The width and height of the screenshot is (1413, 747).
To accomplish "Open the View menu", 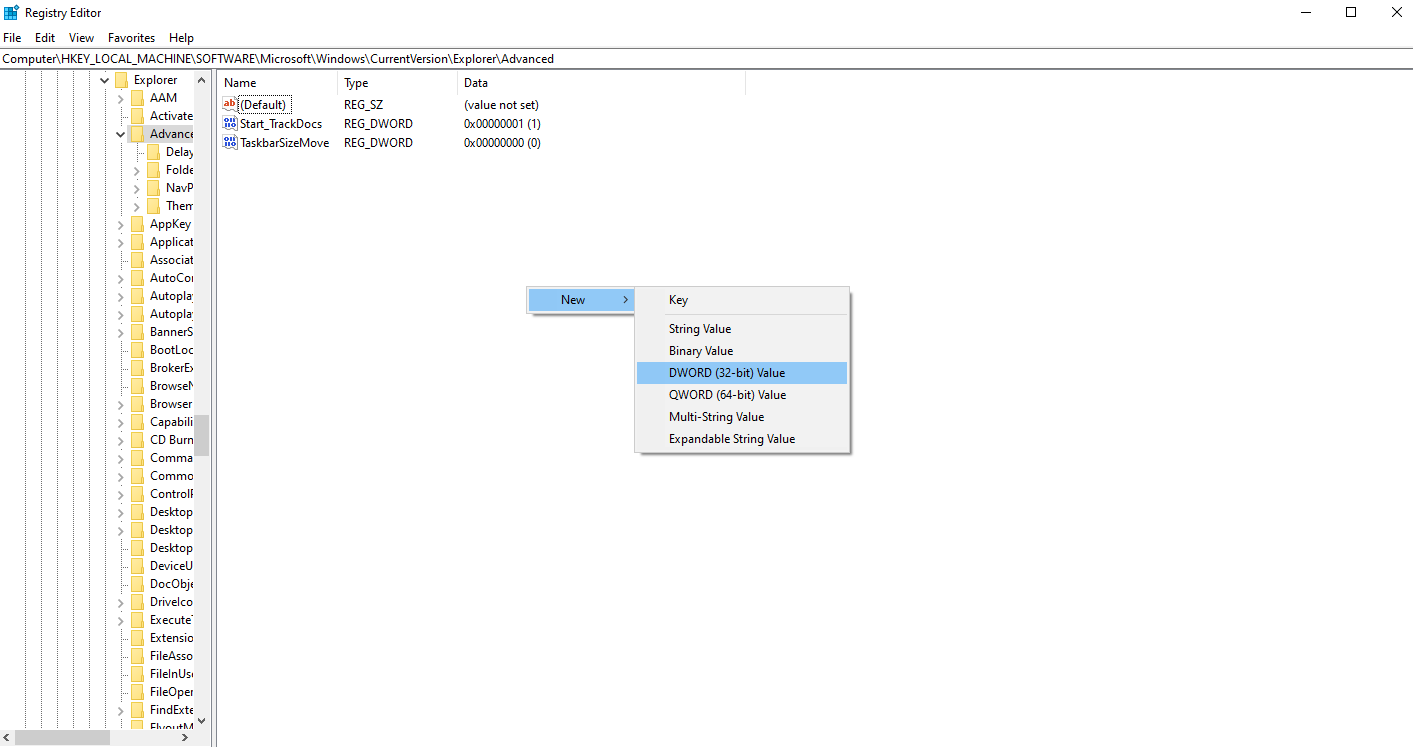I will (x=82, y=38).
